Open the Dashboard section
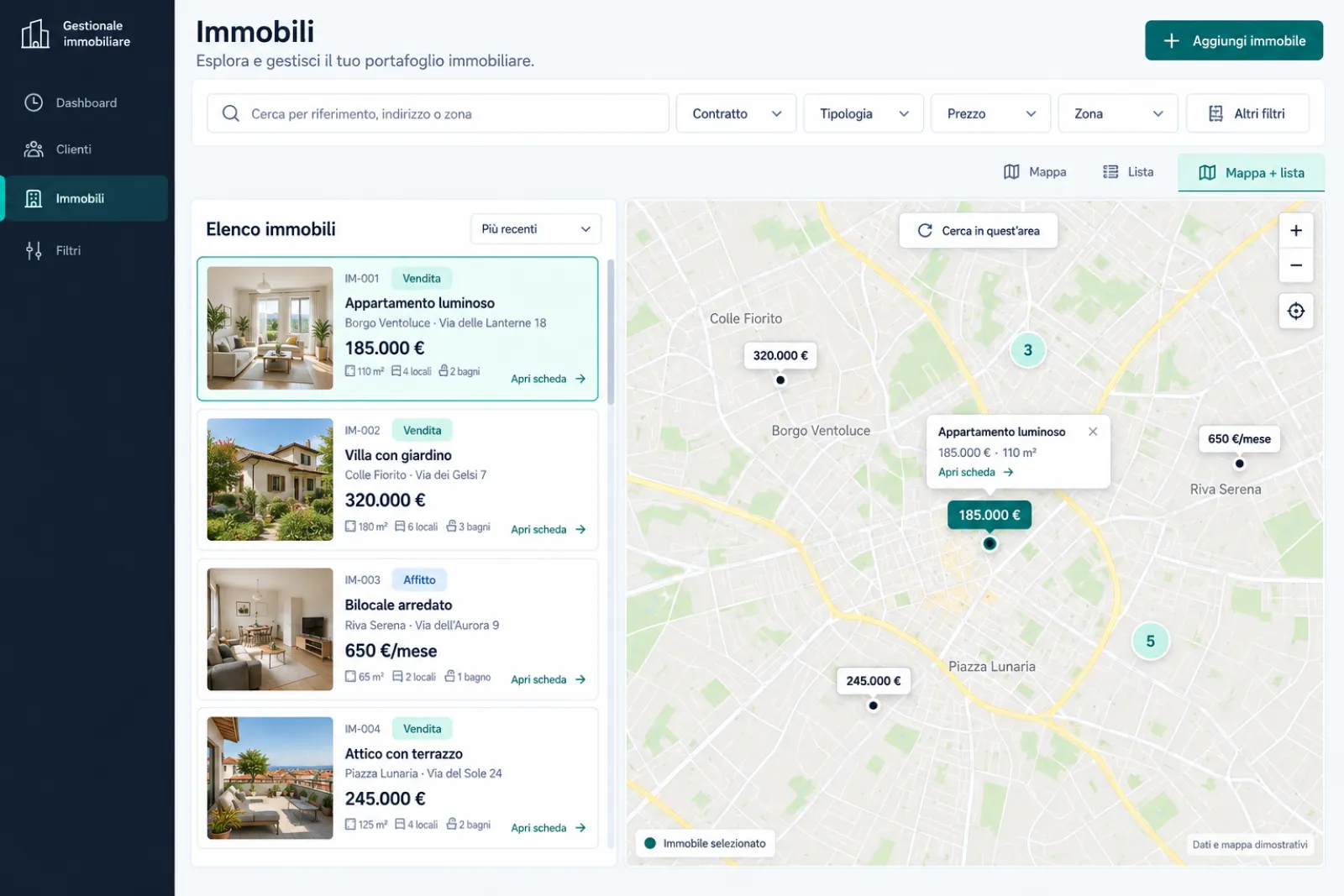The height and width of the screenshot is (896, 1344). (87, 102)
